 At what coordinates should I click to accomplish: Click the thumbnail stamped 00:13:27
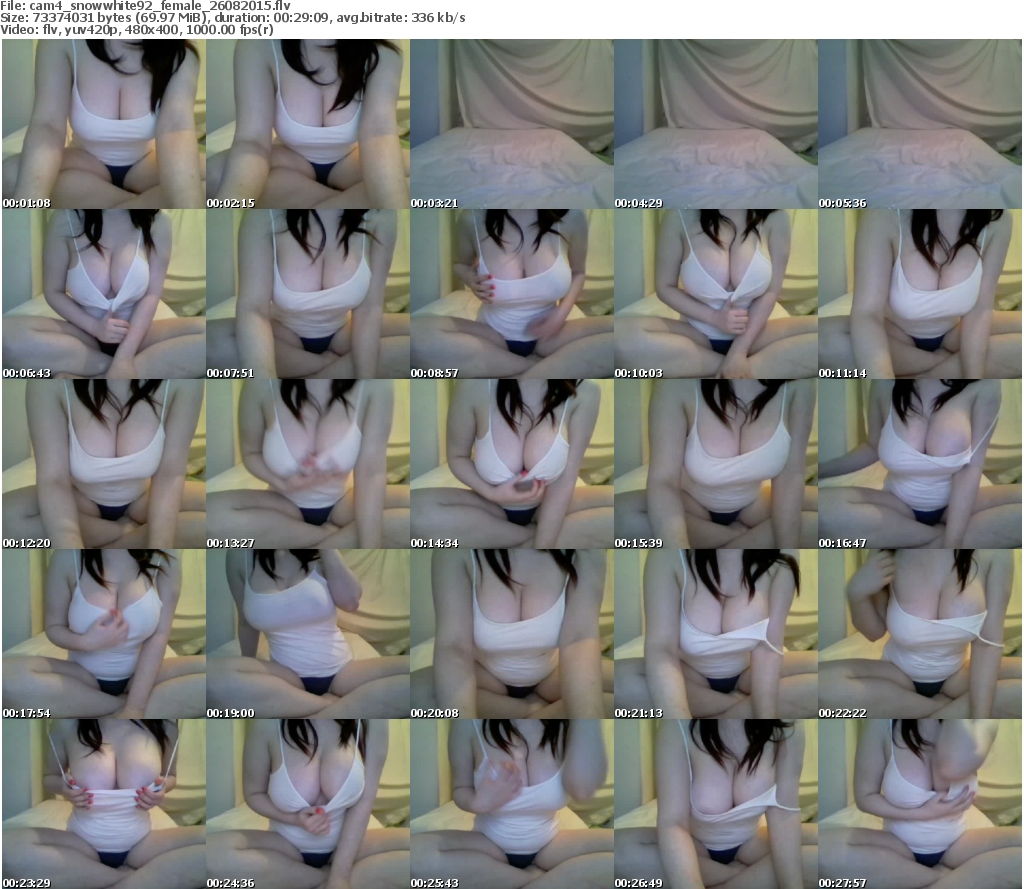point(308,464)
